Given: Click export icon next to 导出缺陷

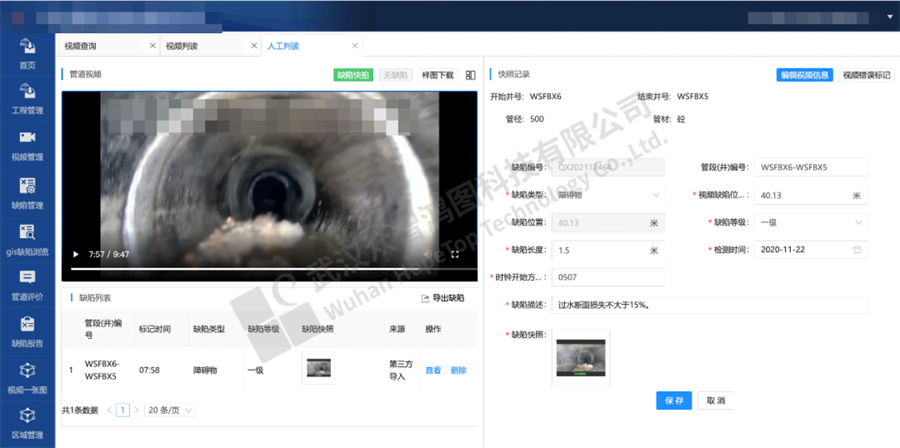Looking at the screenshot, I should click(x=425, y=298).
